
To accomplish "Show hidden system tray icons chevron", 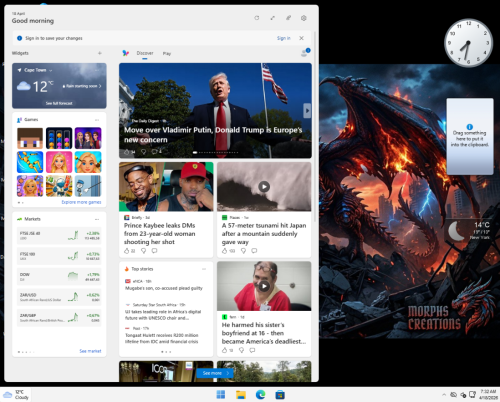I will coord(444,395).
